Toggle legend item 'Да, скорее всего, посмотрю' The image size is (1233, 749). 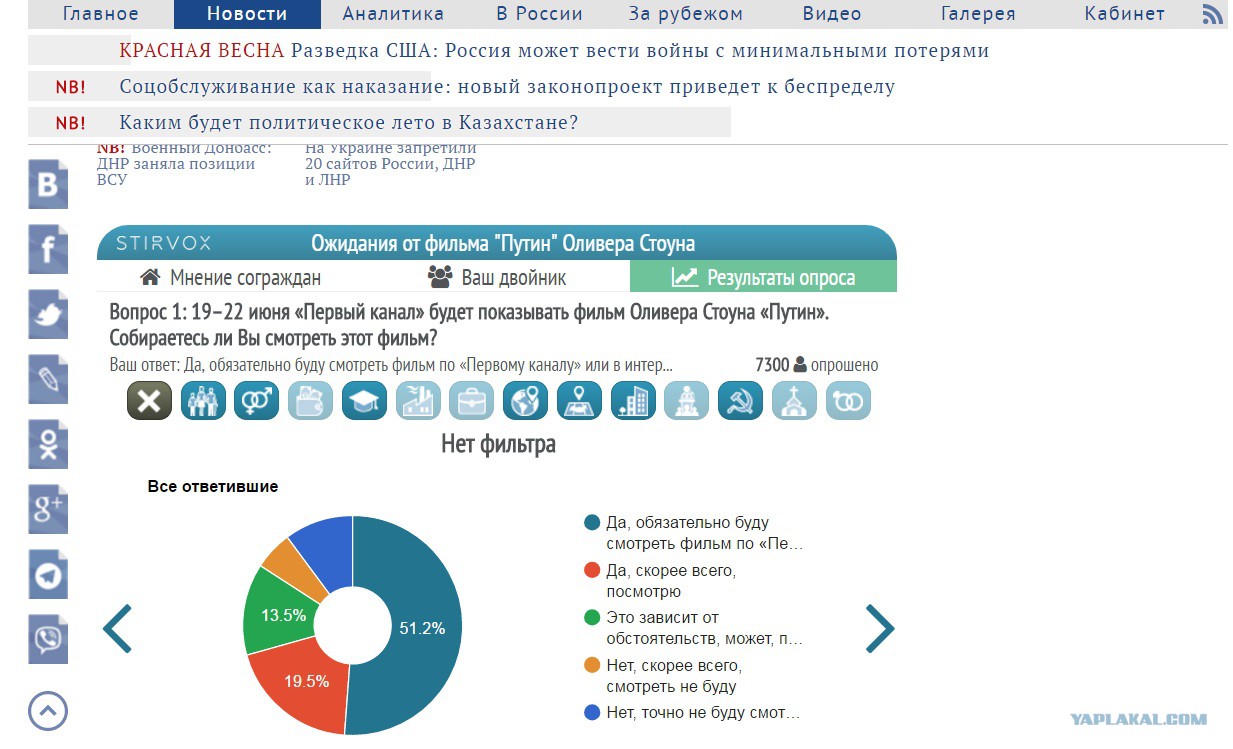[661, 580]
